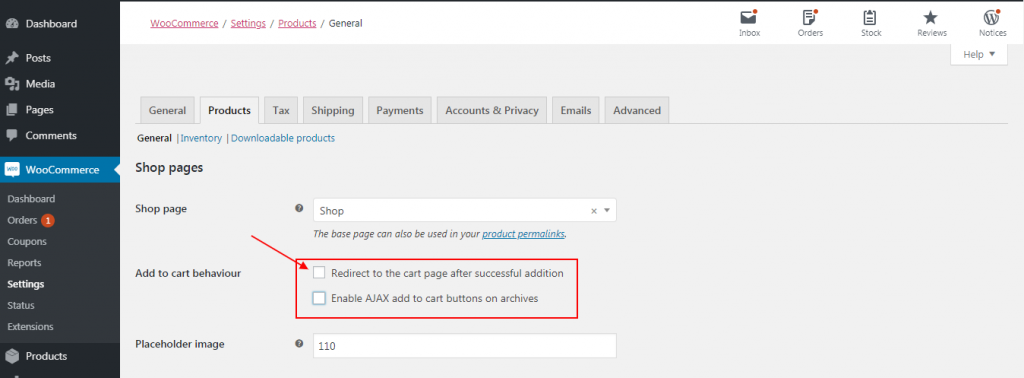
Task: Click the help tooltip icon beside Shop page
Action: [299, 208]
